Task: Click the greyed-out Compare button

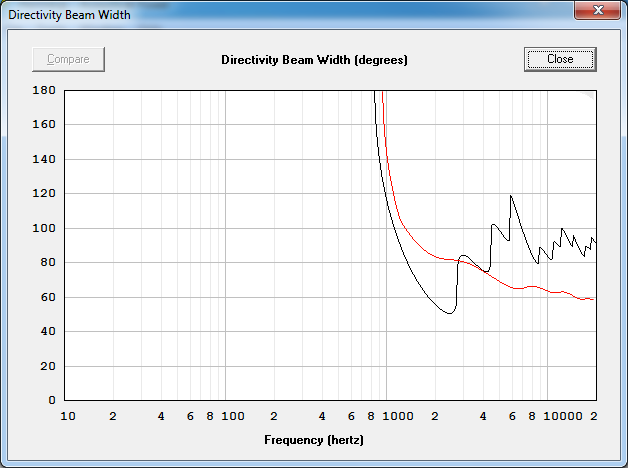Action: point(68,59)
